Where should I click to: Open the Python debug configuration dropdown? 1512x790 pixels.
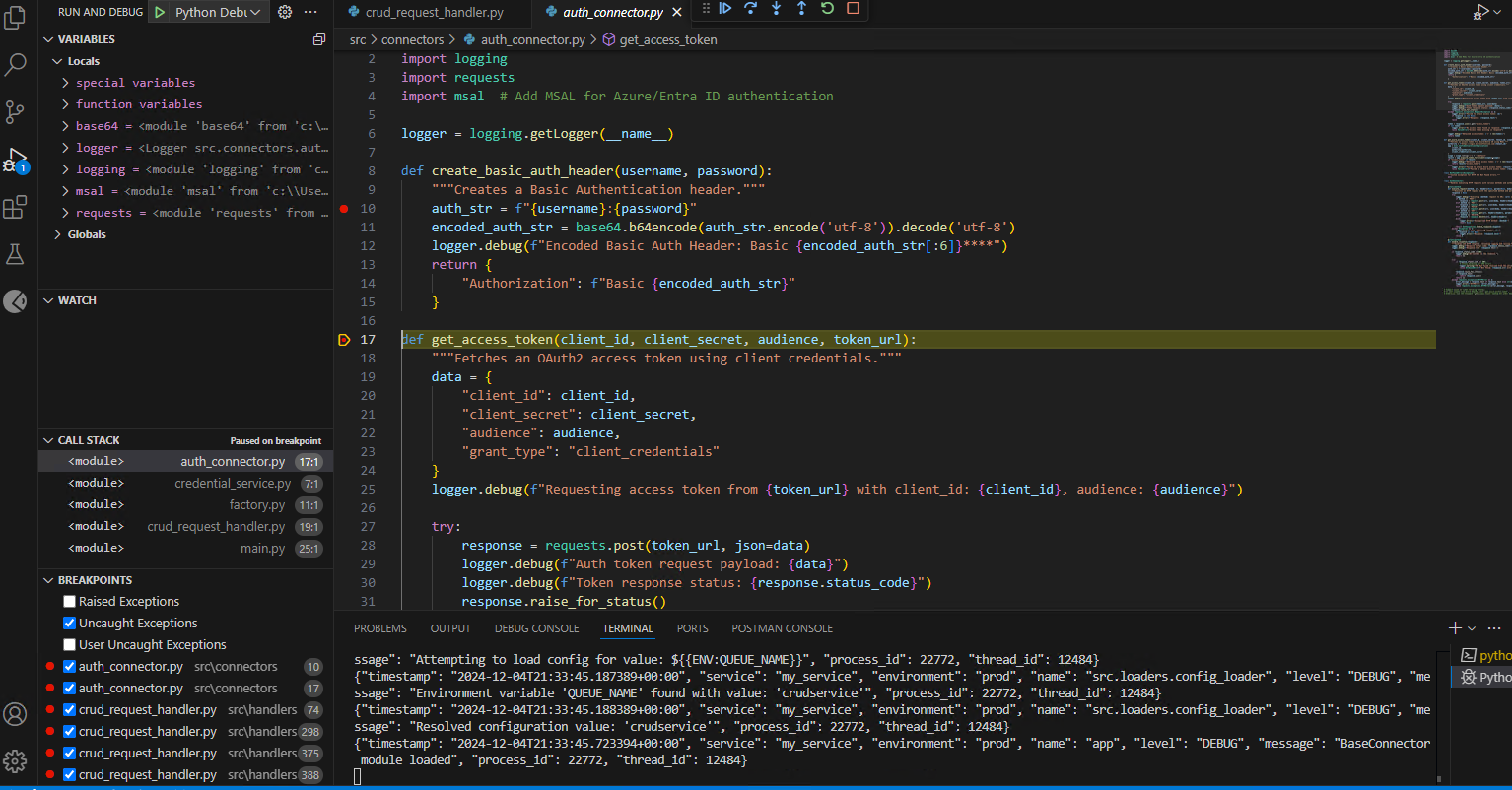221,12
